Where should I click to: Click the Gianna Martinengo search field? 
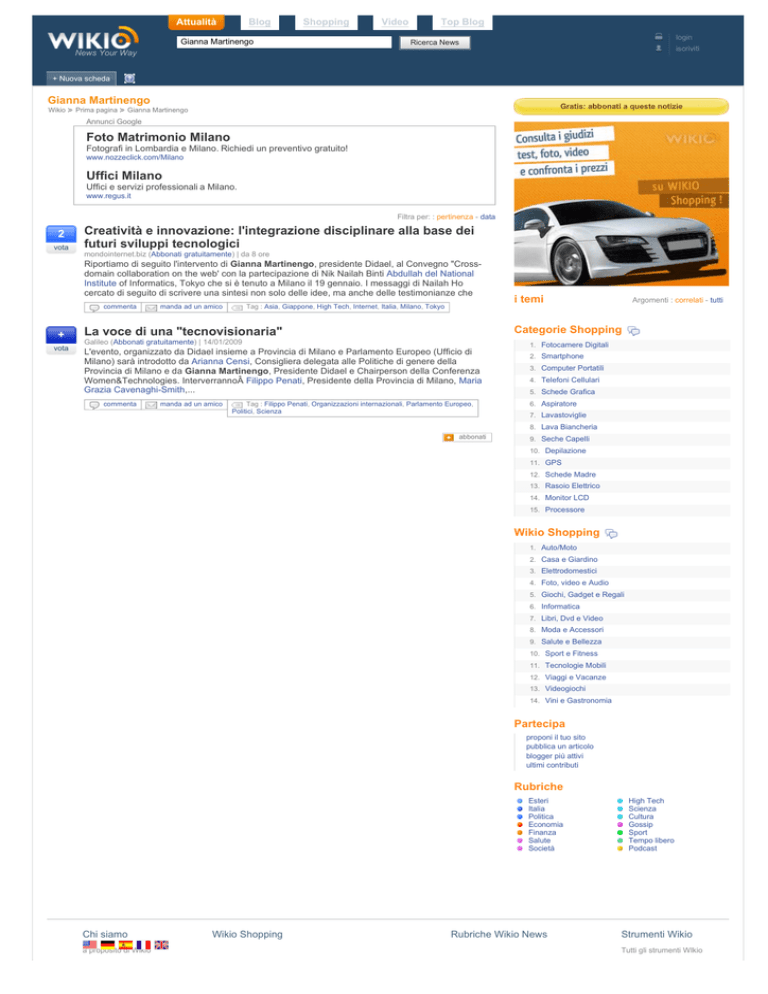(284, 42)
